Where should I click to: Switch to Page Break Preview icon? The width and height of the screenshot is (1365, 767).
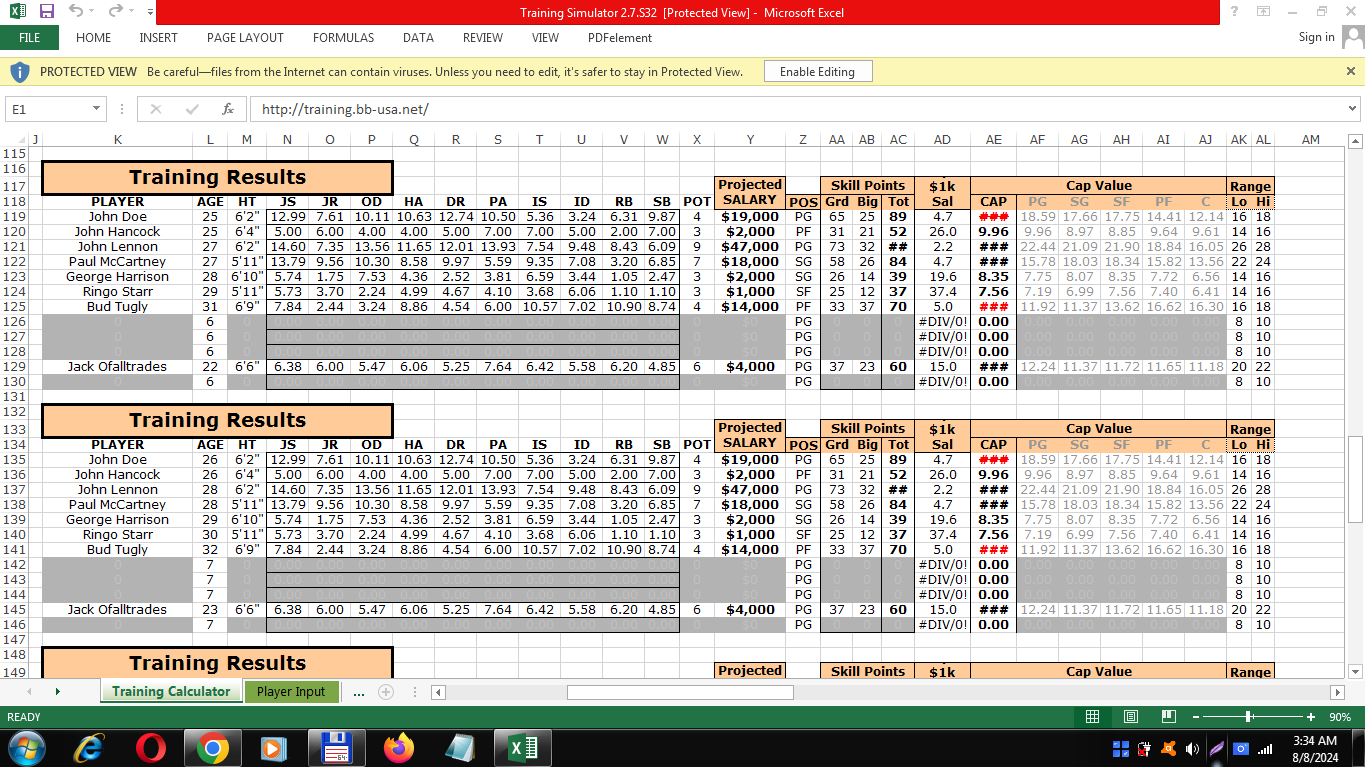tap(1168, 717)
